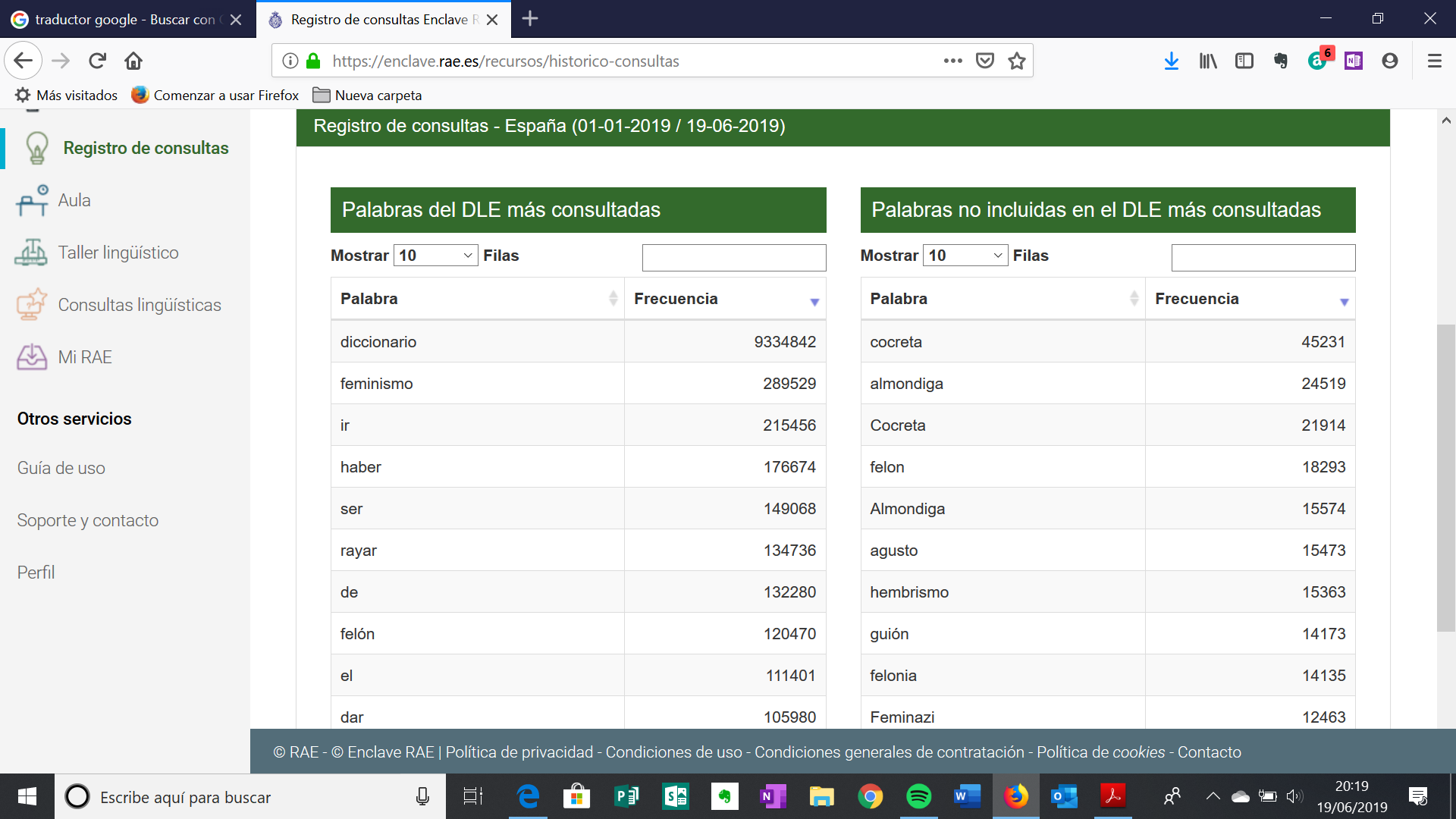Open Mostrar rows dropdown for DLE words
The image size is (1456, 819).
435,256
